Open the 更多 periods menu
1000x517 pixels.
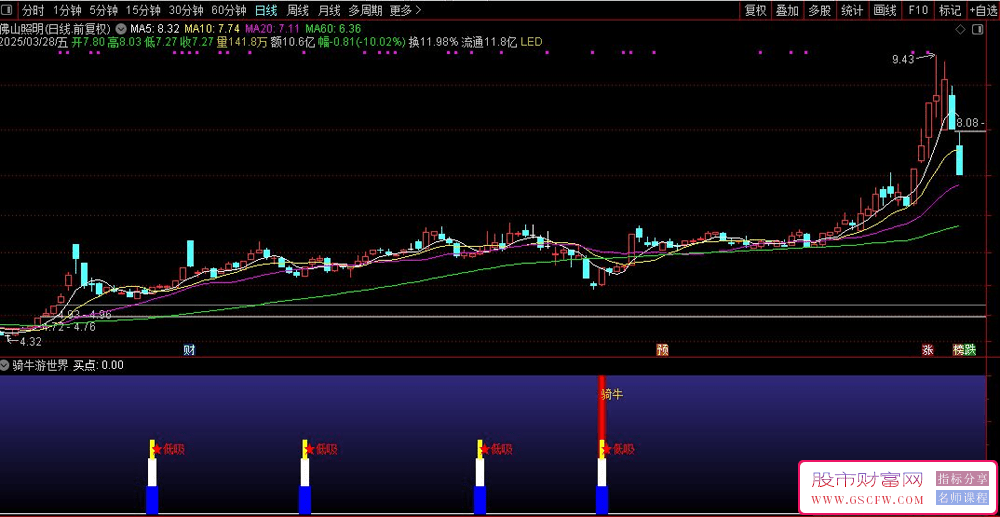point(406,10)
